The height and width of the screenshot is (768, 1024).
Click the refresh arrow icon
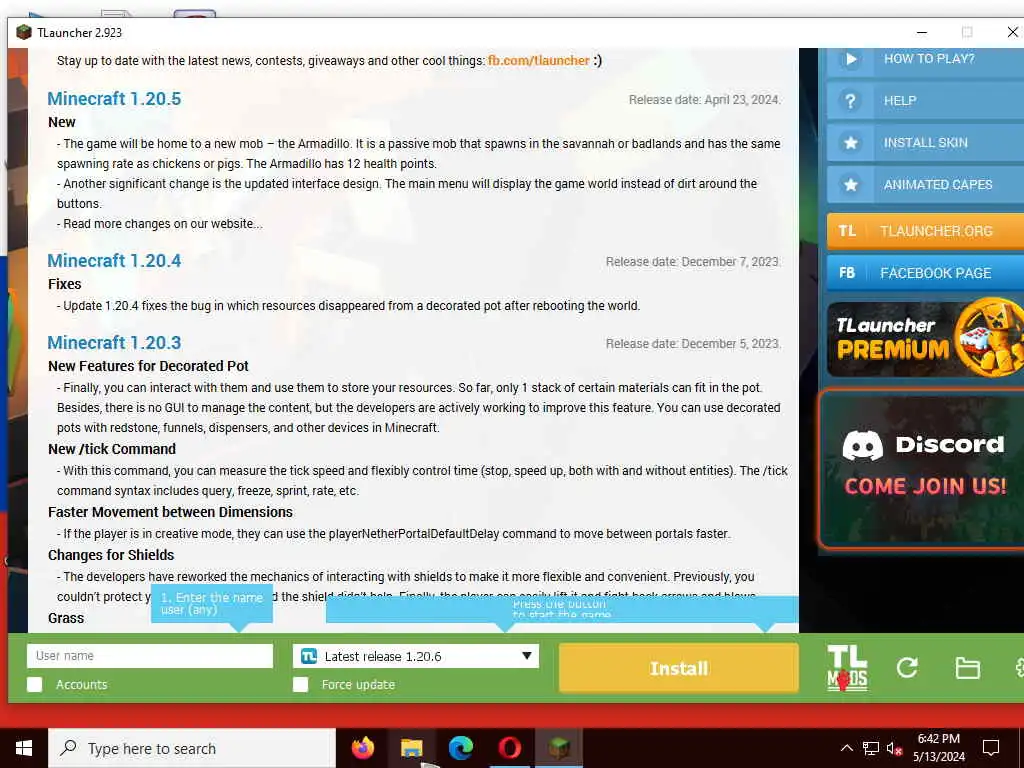(907, 667)
